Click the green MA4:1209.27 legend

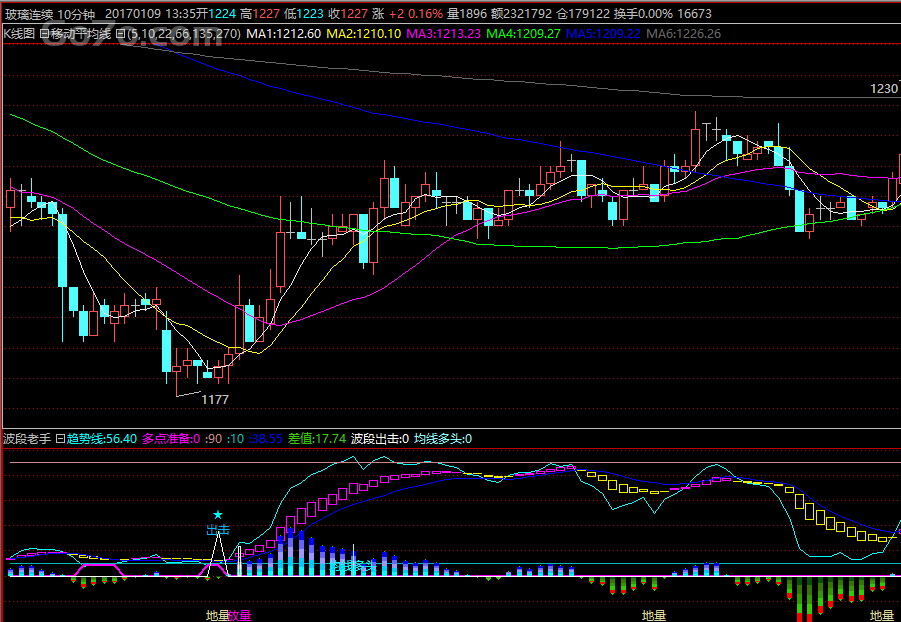(523, 34)
